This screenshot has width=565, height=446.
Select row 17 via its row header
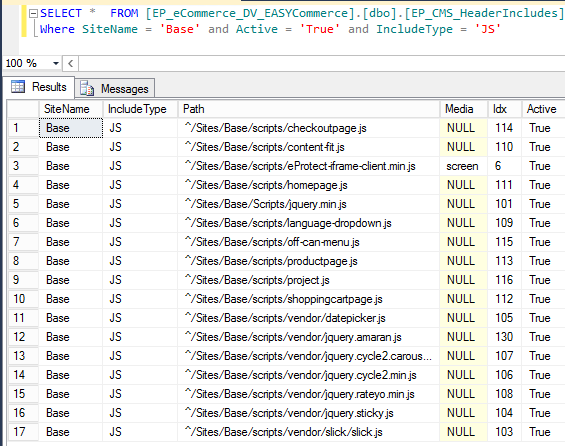(23, 432)
